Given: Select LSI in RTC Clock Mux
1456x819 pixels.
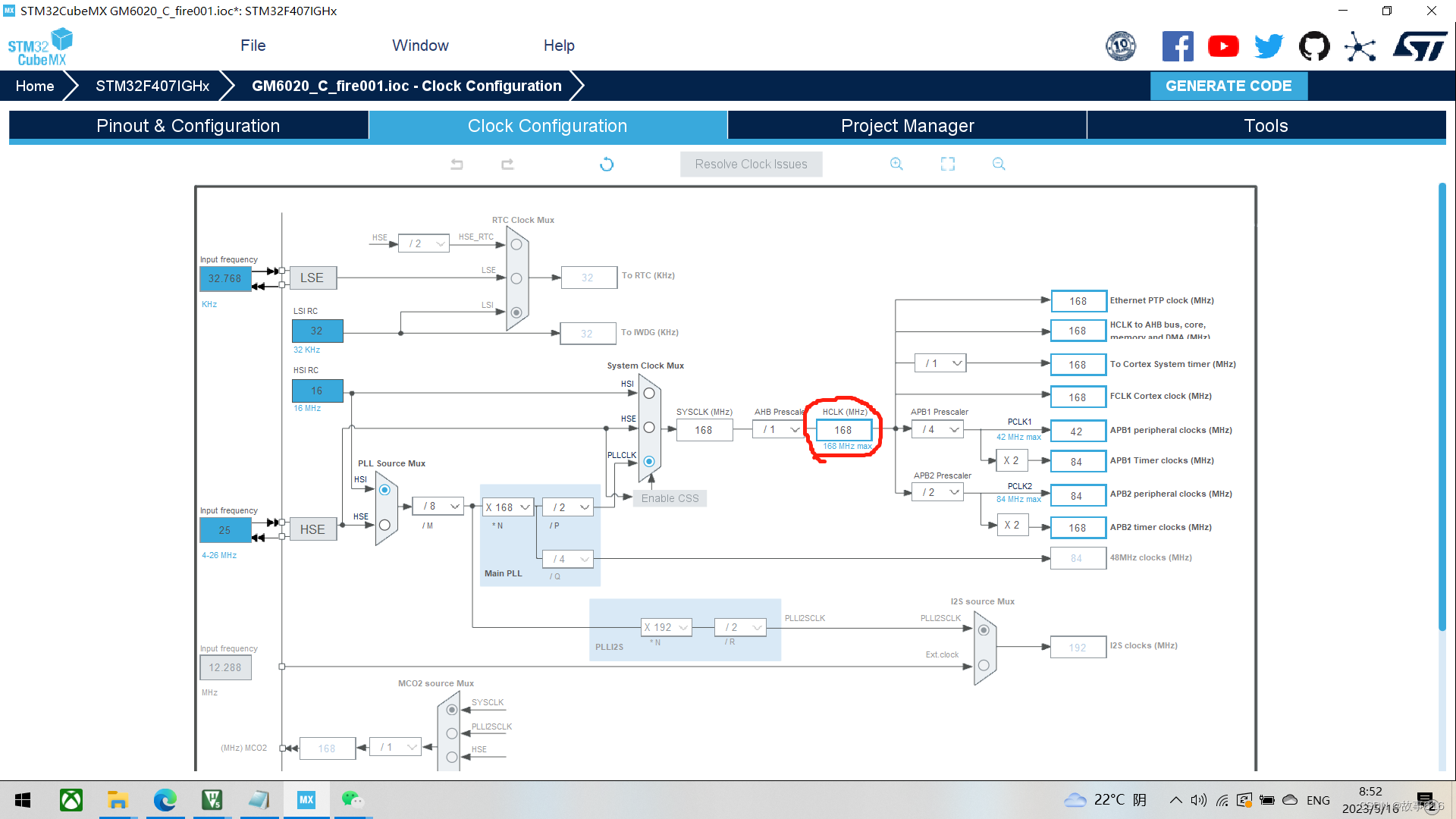Looking at the screenshot, I should tap(516, 312).
